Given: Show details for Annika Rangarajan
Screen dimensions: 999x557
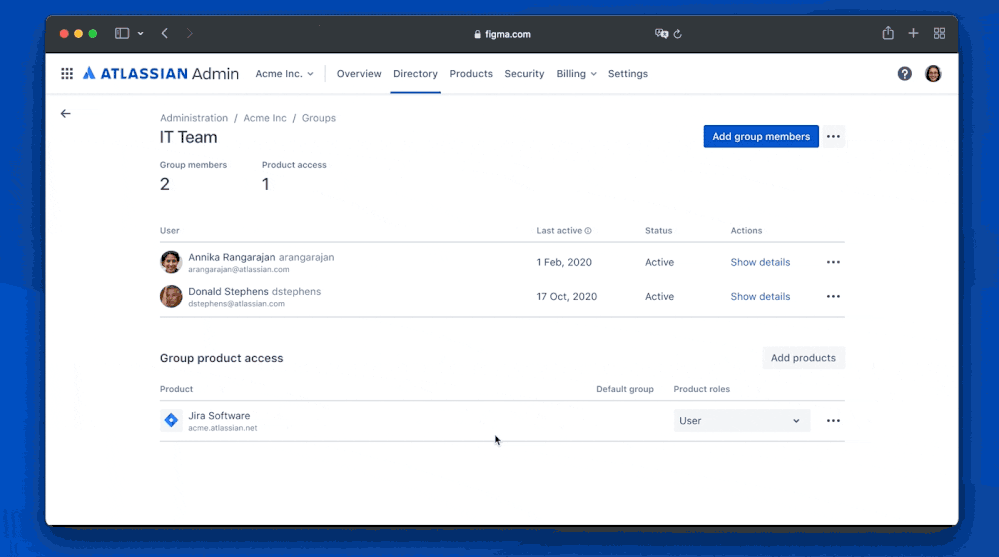Looking at the screenshot, I should point(760,262).
